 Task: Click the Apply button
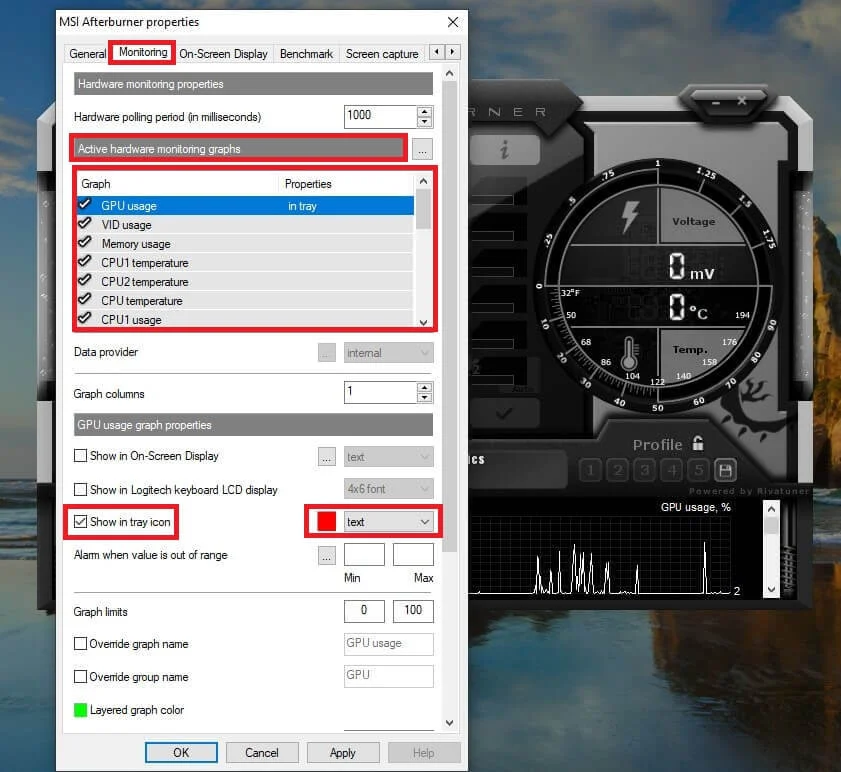pos(343,752)
